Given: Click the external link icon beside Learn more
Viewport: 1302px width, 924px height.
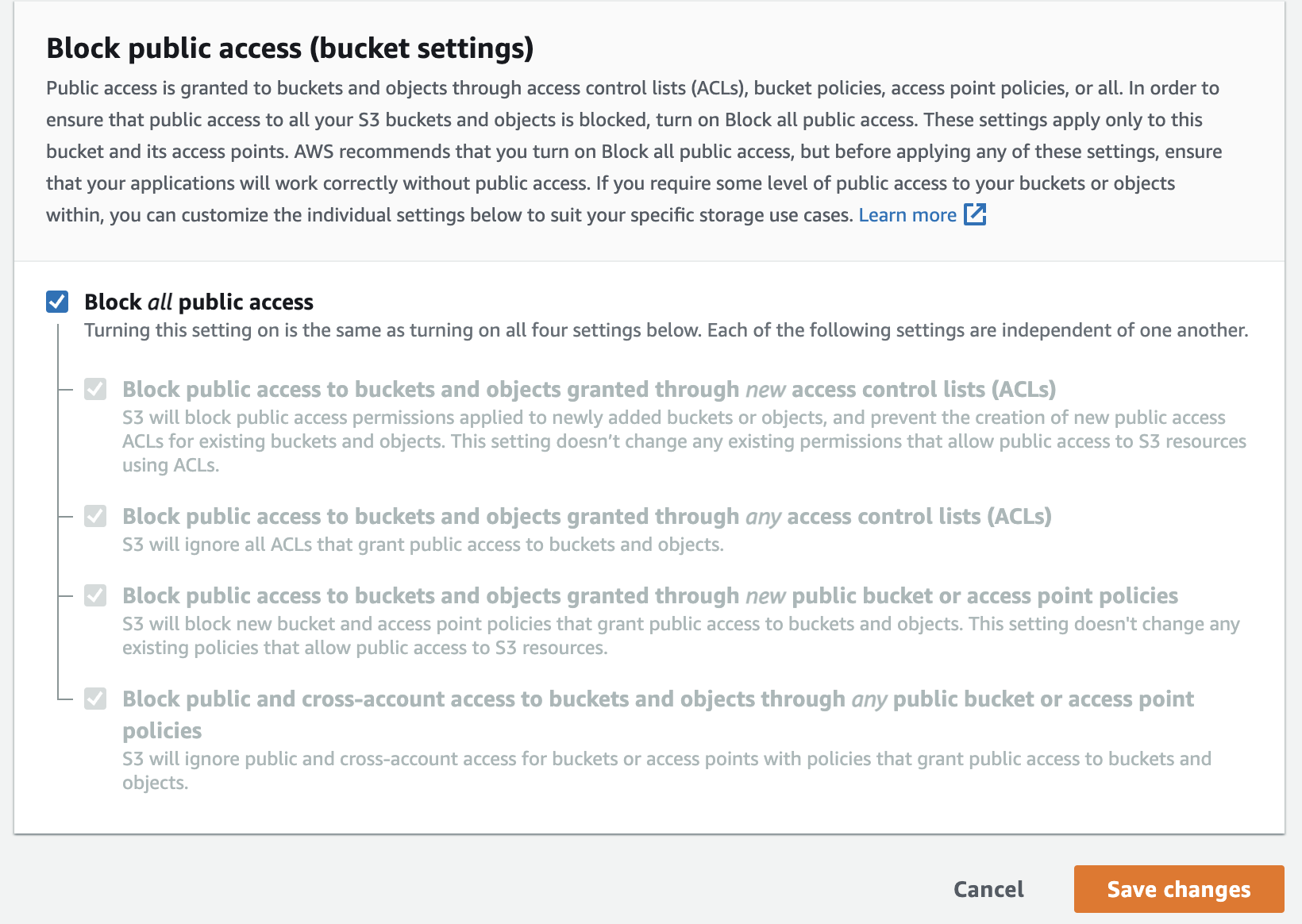Looking at the screenshot, I should click(x=976, y=214).
